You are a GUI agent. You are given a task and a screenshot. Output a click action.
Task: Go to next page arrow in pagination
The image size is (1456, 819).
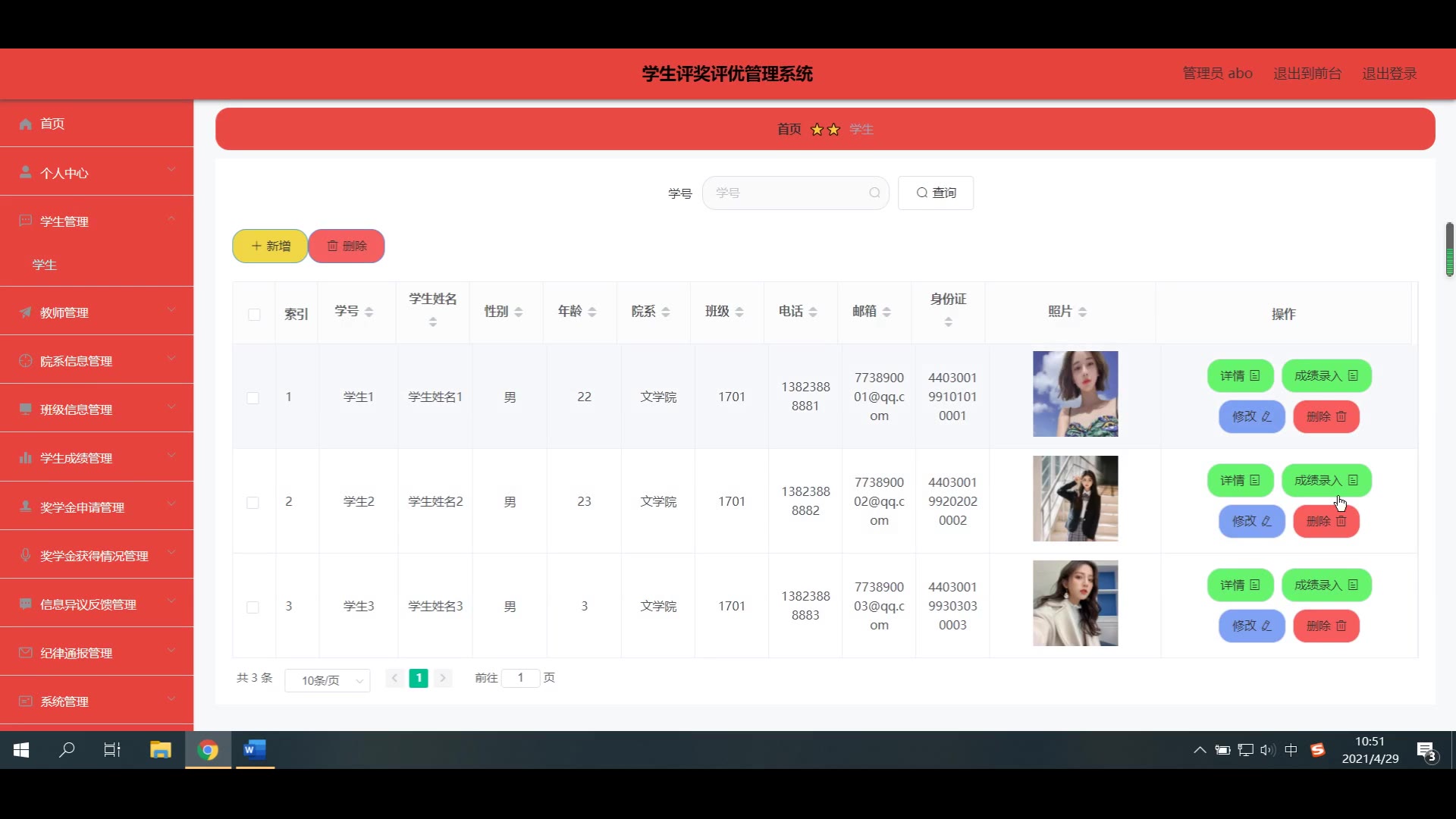(443, 678)
